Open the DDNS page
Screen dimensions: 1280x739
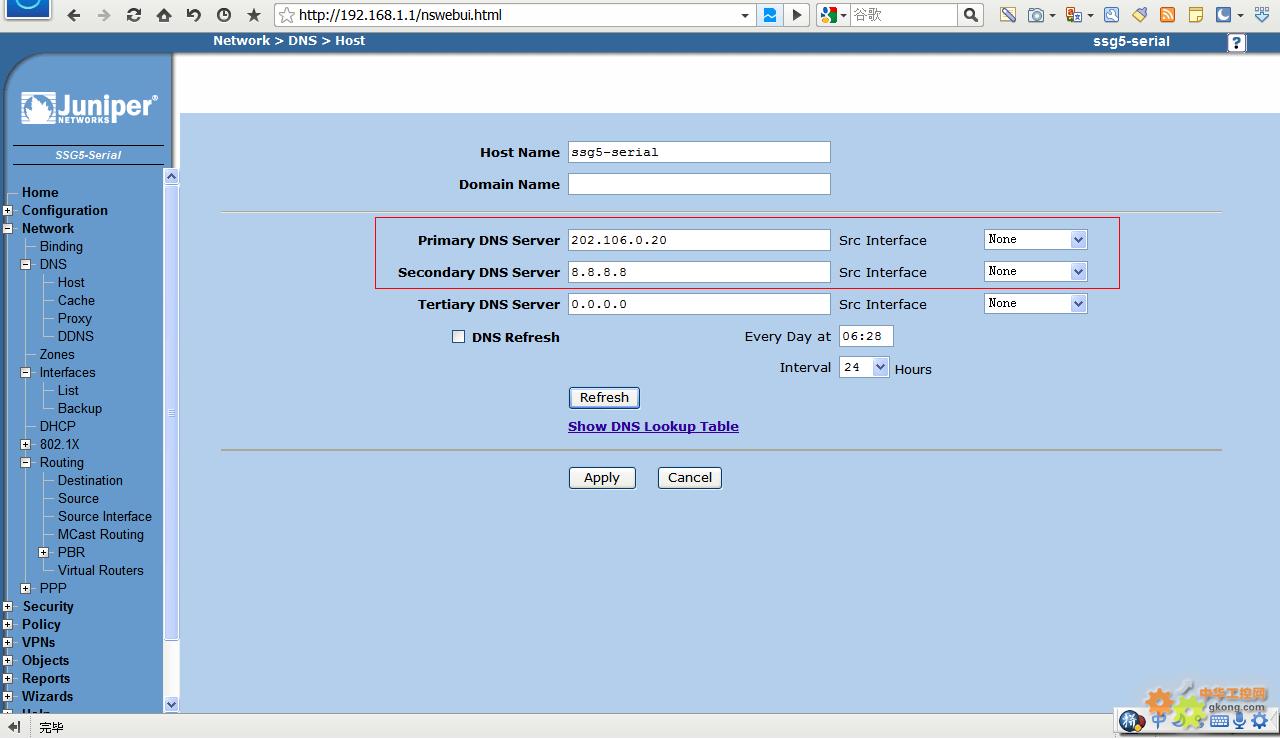(x=76, y=337)
